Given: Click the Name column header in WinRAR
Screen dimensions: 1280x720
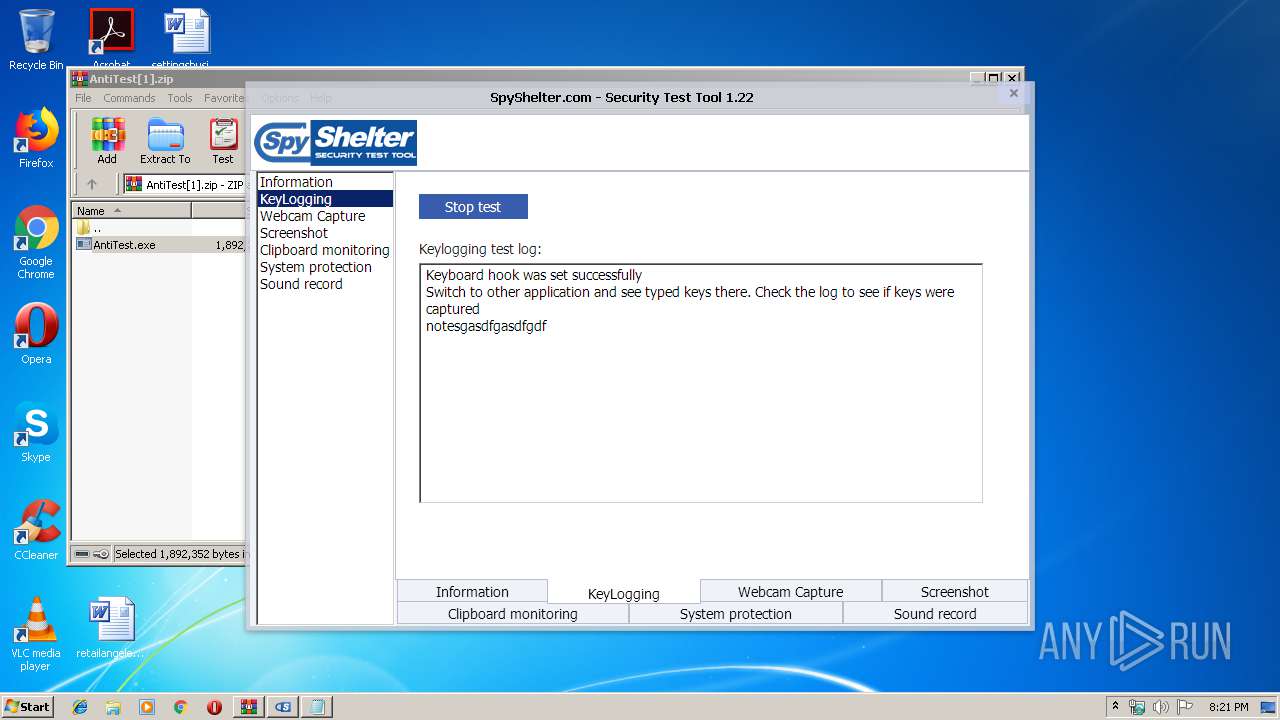Looking at the screenshot, I should [x=132, y=211].
